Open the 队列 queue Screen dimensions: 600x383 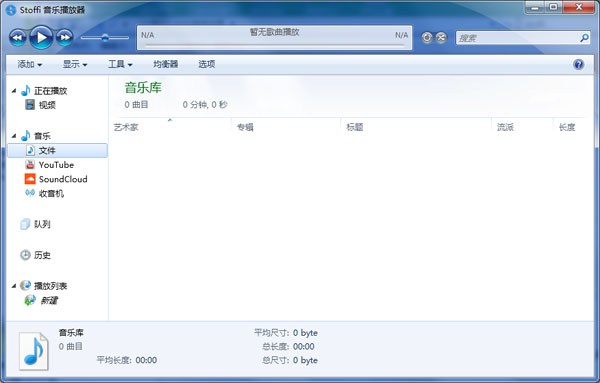click(x=42, y=224)
